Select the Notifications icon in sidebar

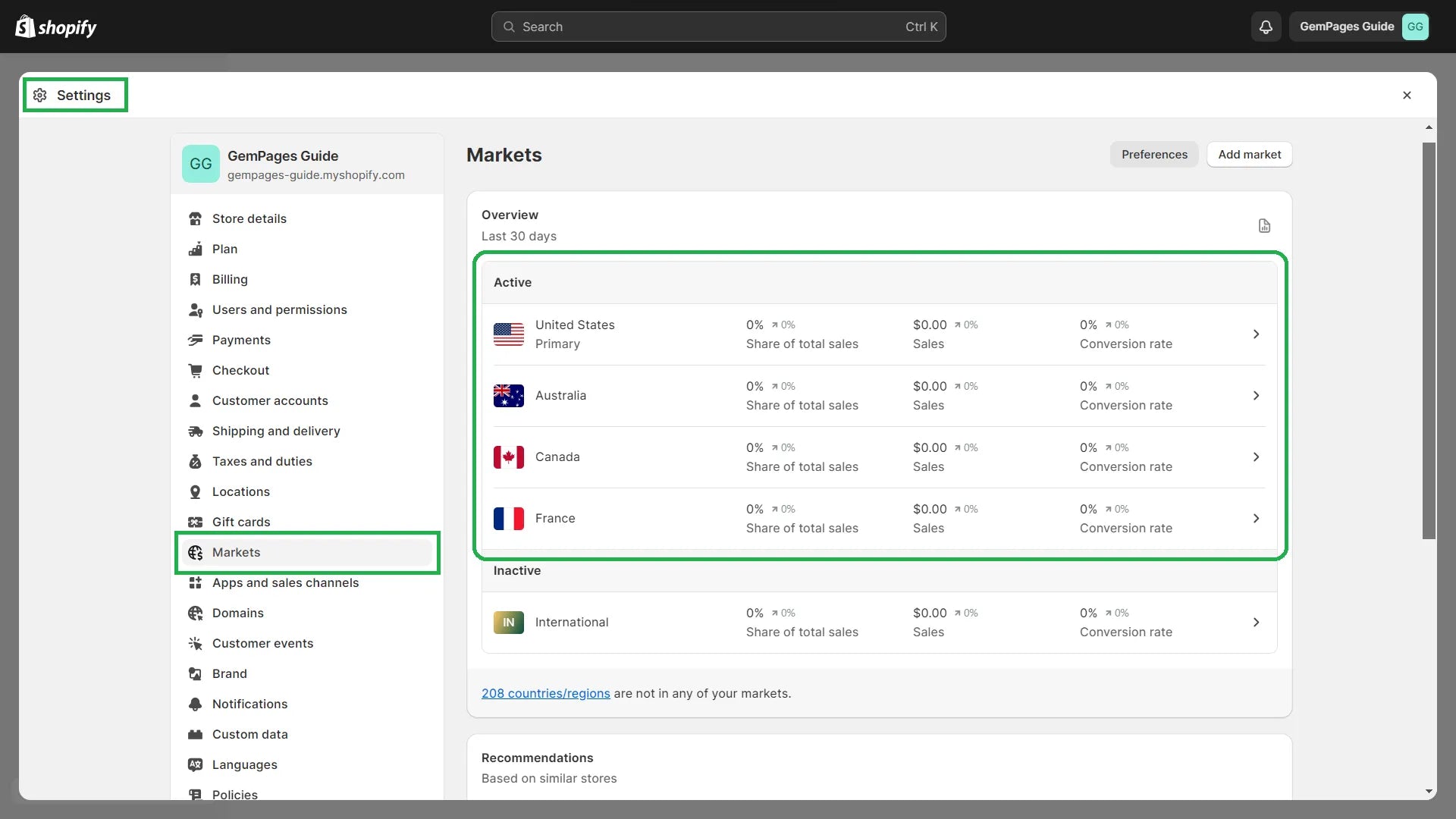(197, 704)
